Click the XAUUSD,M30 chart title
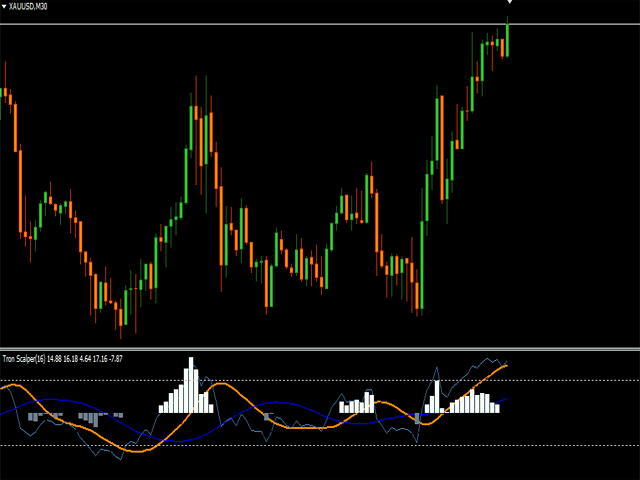Screen dimensions: 640x480 [28, 7]
